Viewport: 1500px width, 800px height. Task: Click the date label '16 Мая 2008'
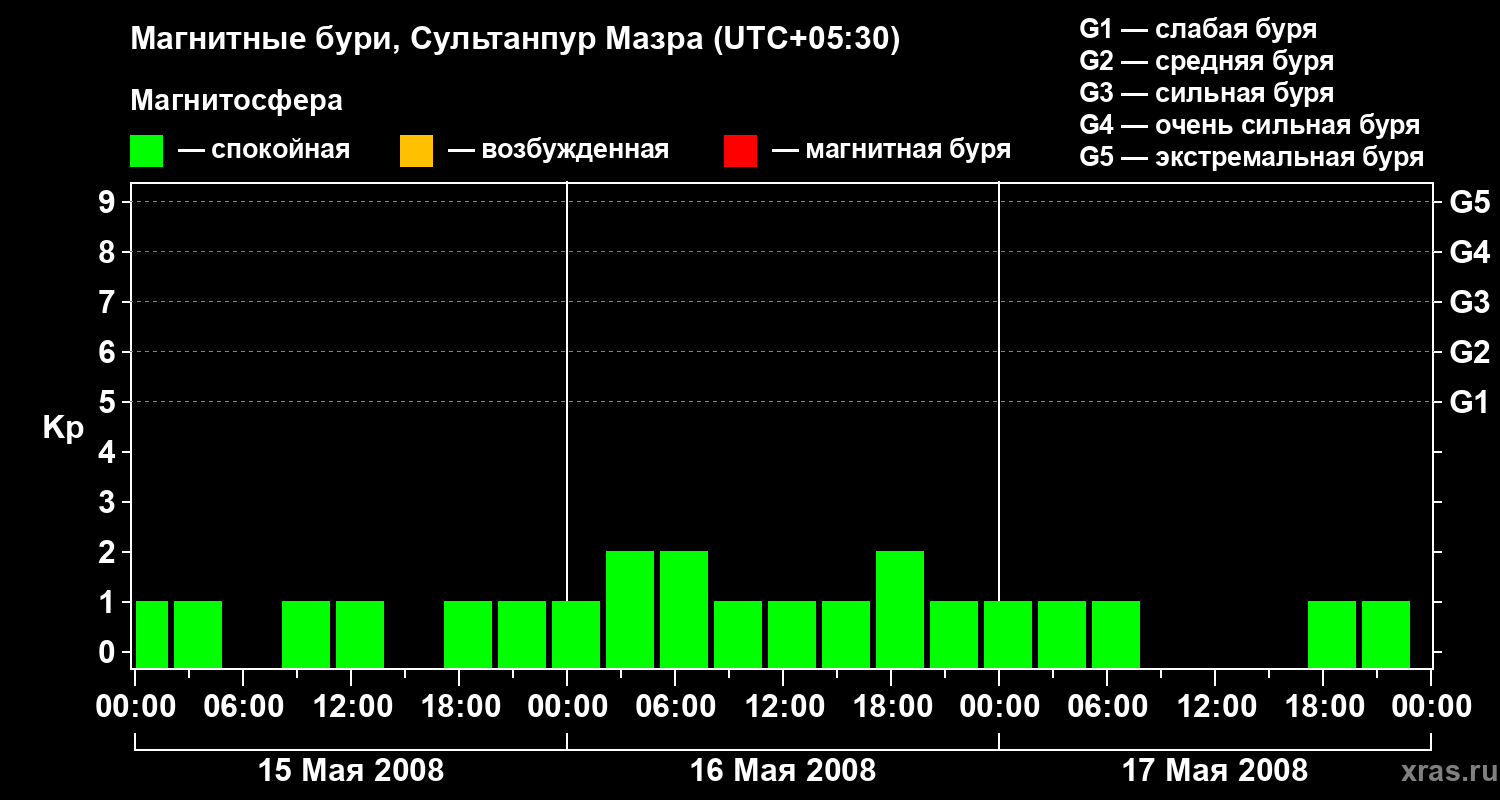783,771
